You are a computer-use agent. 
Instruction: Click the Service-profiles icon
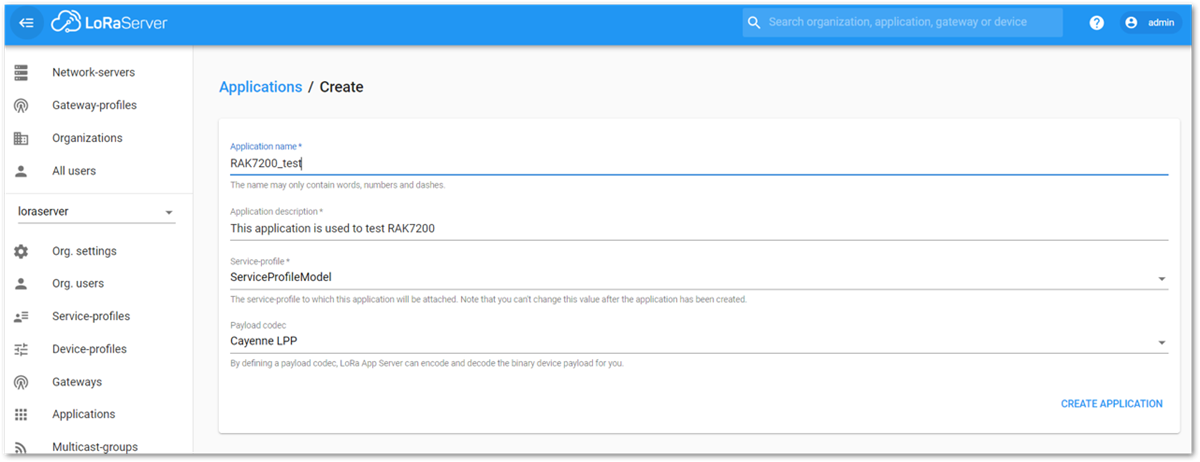(21, 317)
